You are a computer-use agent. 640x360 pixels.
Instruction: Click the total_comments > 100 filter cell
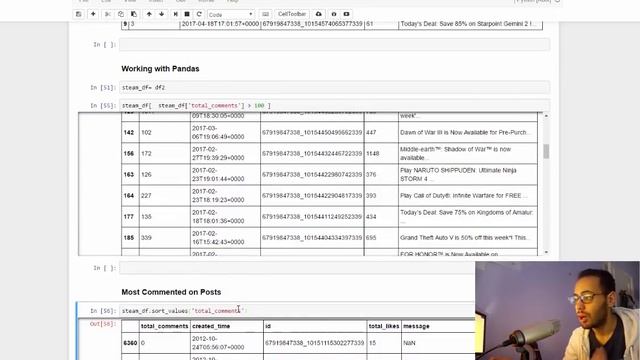click(334, 105)
